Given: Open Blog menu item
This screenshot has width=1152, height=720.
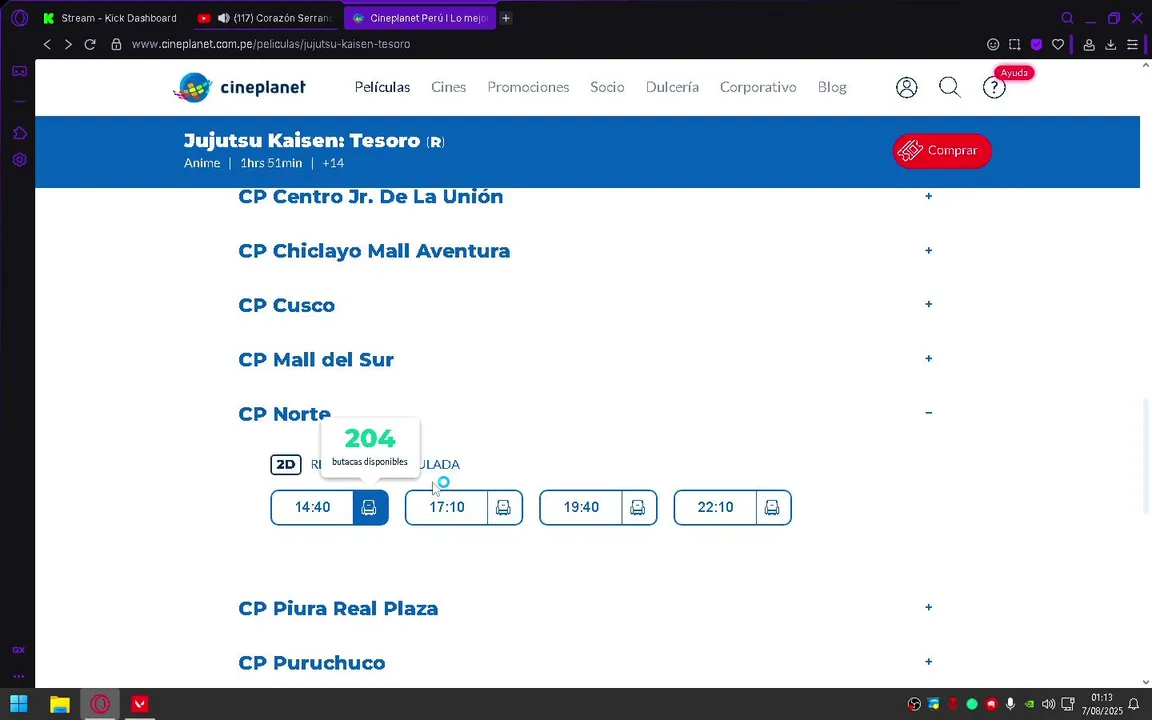Looking at the screenshot, I should (832, 87).
